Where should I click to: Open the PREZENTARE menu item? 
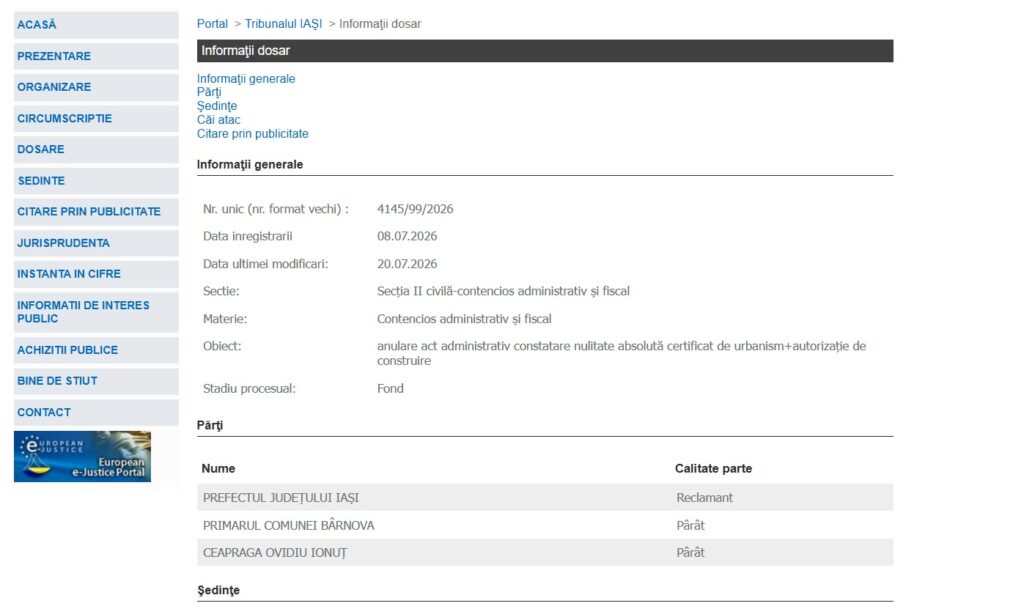click(96, 56)
